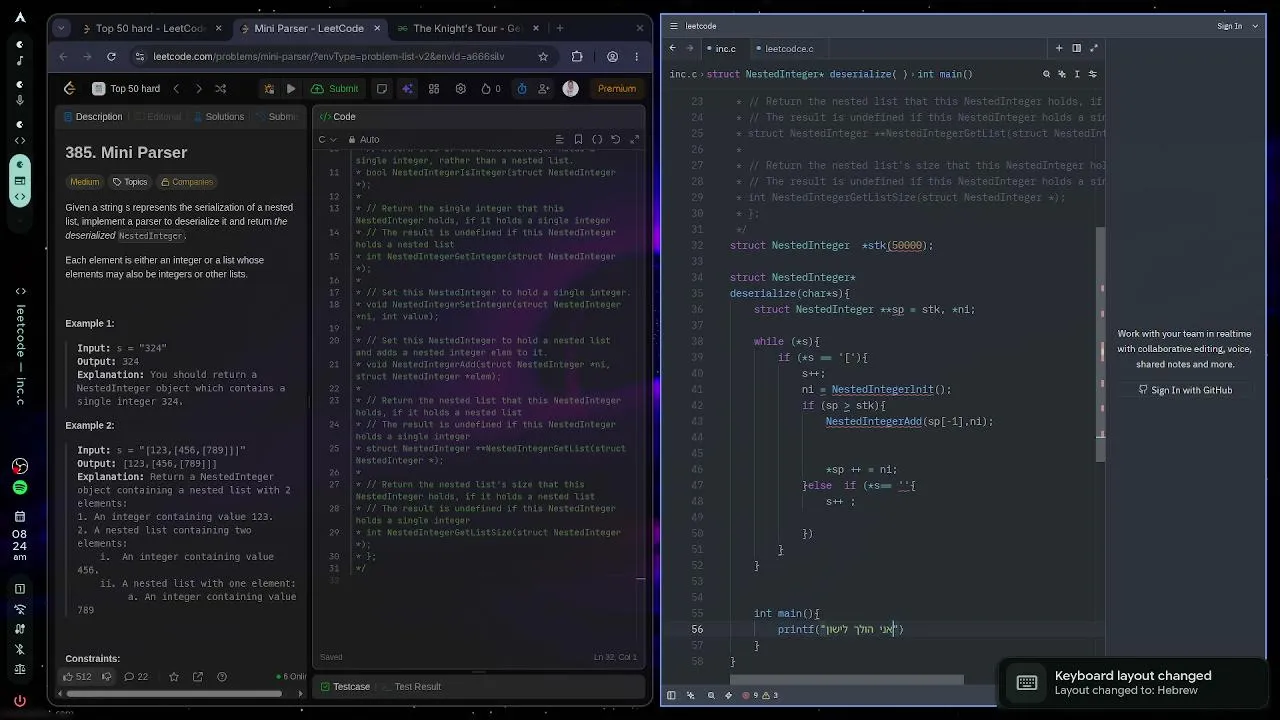Start the timer clock icon

[x=522, y=88]
